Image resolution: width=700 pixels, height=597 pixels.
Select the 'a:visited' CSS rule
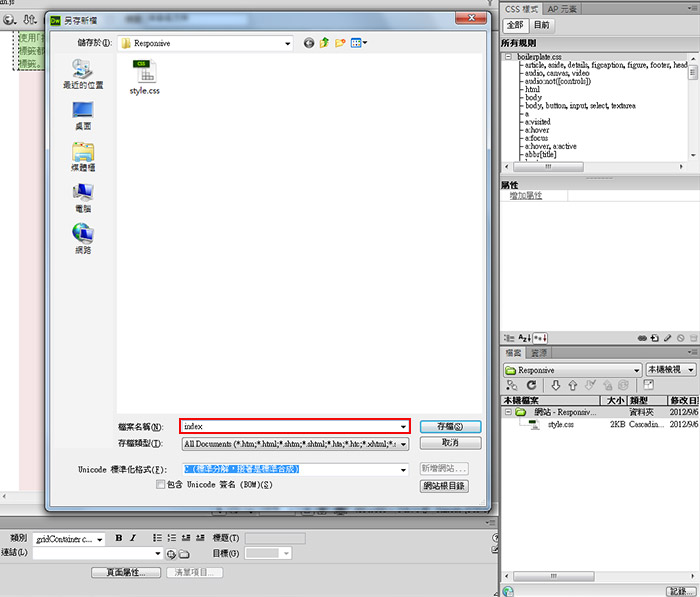[538, 122]
